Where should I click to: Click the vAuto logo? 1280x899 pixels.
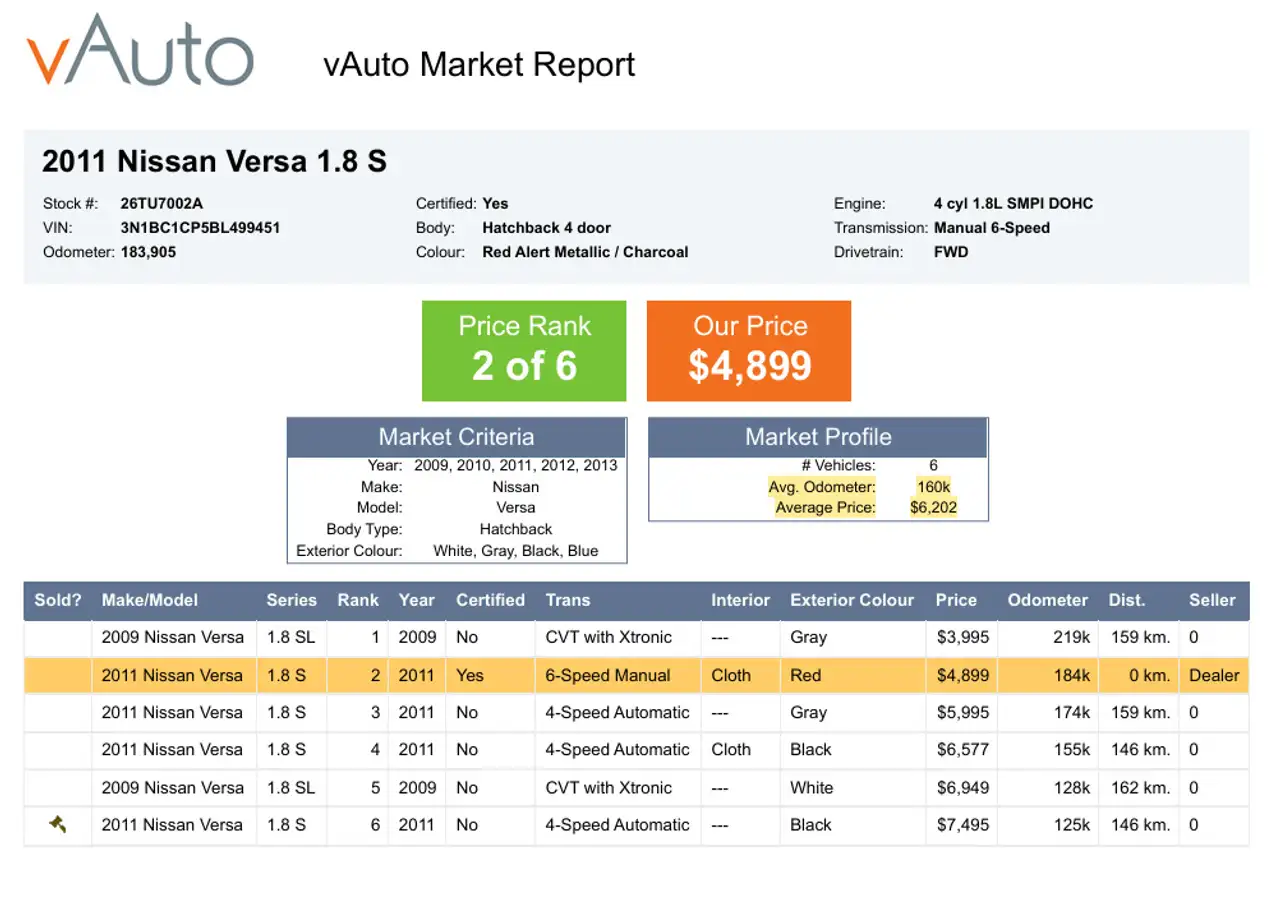pyautogui.click(x=140, y=51)
